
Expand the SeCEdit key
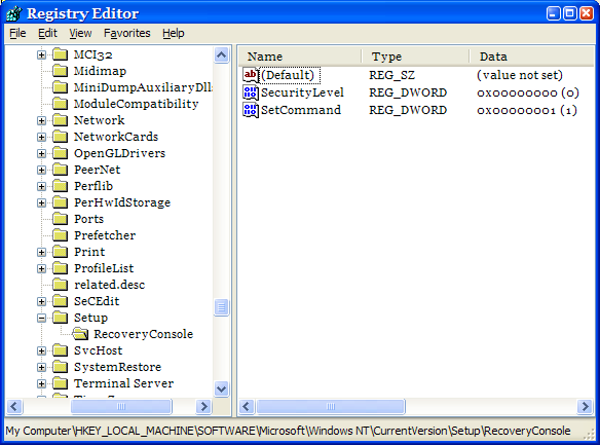(x=41, y=302)
